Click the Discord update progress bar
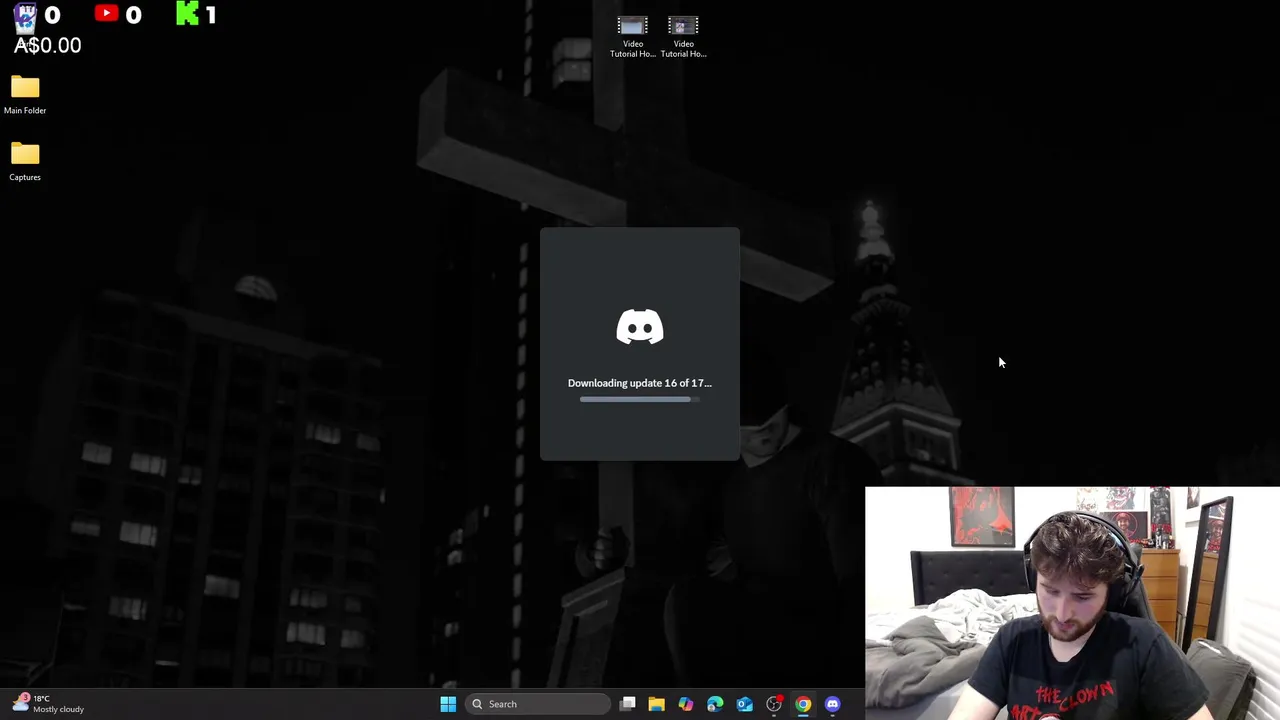Viewport: 1280px width, 720px height. (x=640, y=400)
